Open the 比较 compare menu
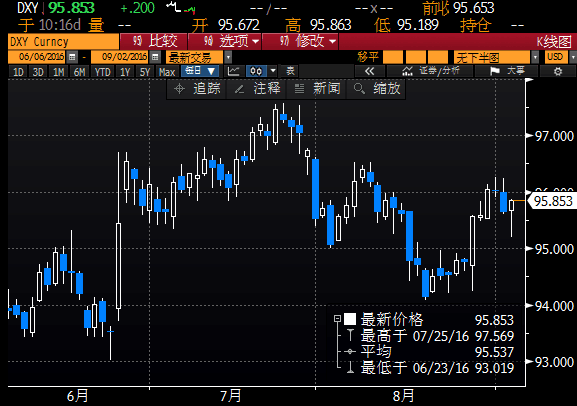The width and height of the screenshot is (577, 406). (154, 41)
